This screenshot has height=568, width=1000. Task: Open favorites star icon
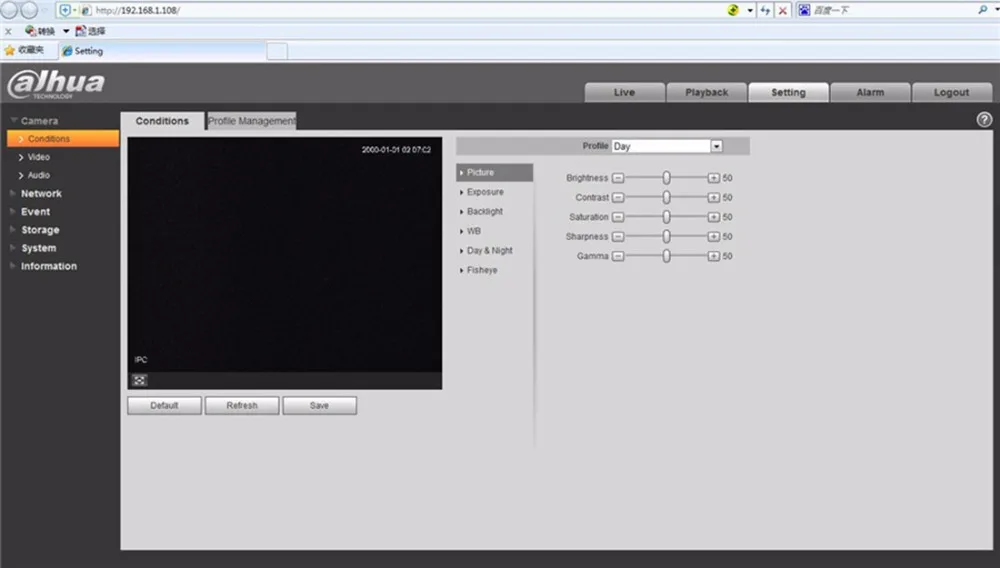coord(10,50)
